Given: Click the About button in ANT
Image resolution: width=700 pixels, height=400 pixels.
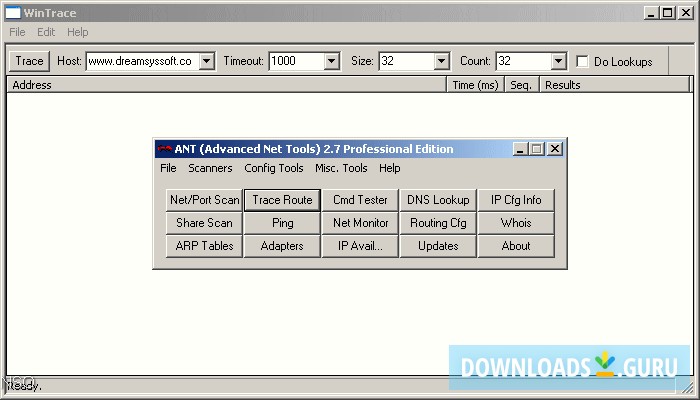Looking at the screenshot, I should click(x=516, y=246).
